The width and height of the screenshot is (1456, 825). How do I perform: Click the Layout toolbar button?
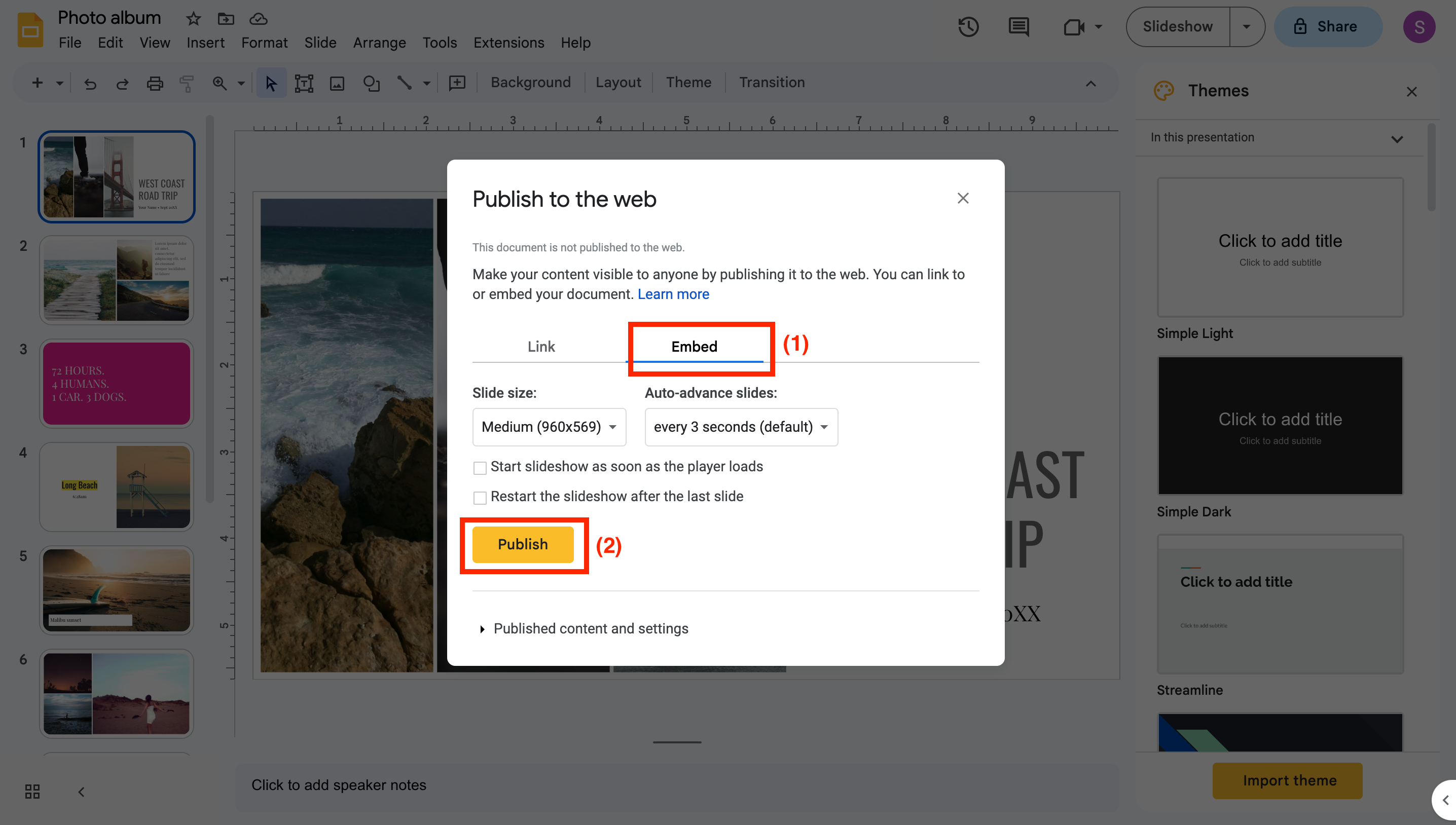click(x=618, y=82)
